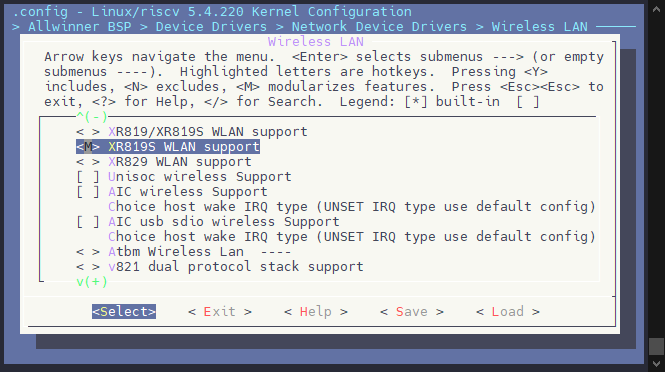Click Load to load a config

pos(508,311)
